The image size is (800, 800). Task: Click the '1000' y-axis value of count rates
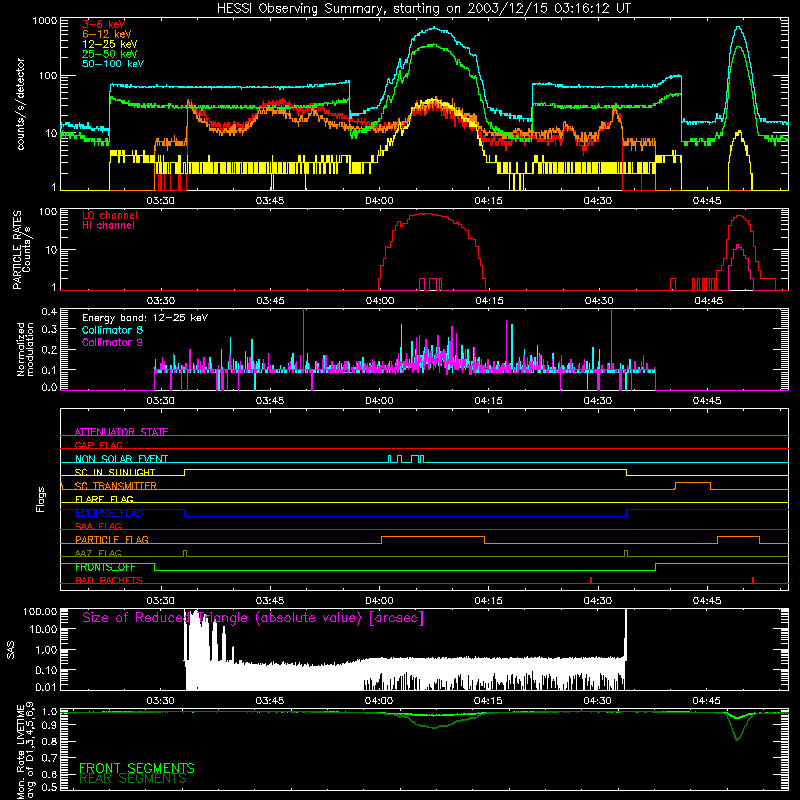click(45, 21)
